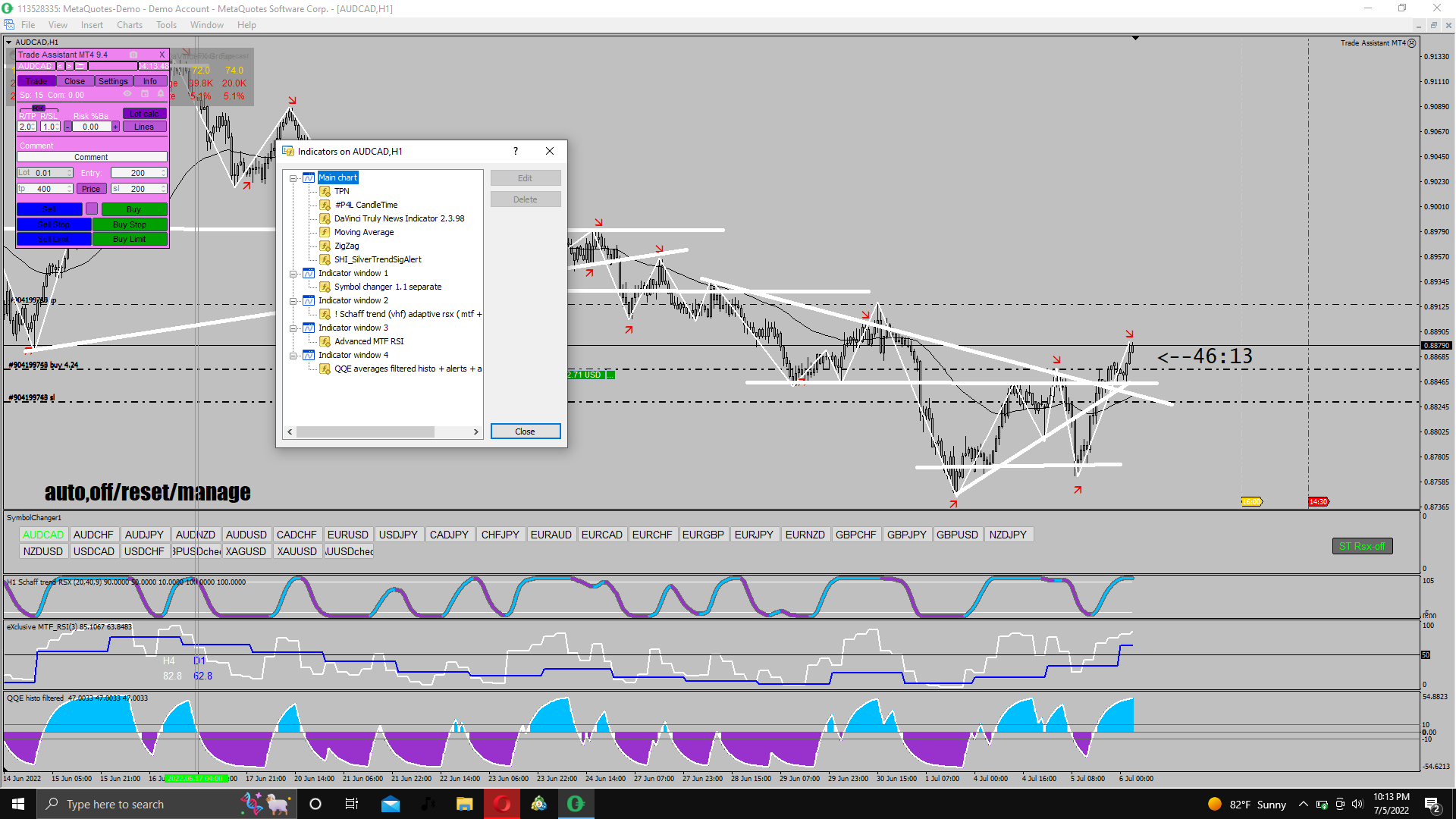The image size is (1456, 819).
Task: Open the Charts menu
Action: (129, 25)
